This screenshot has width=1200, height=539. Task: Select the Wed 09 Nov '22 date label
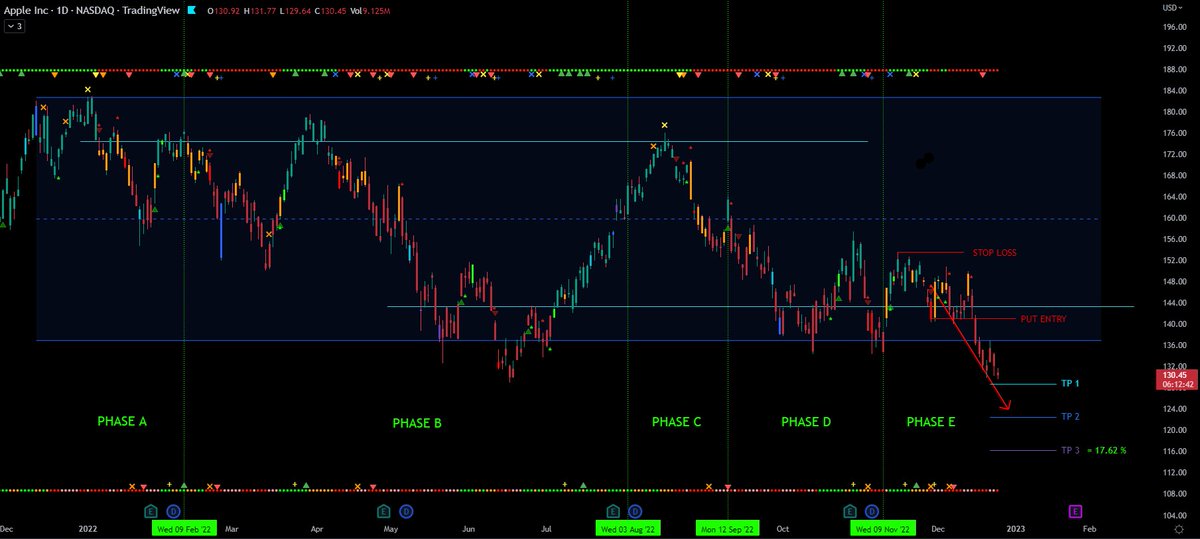click(884, 527)
